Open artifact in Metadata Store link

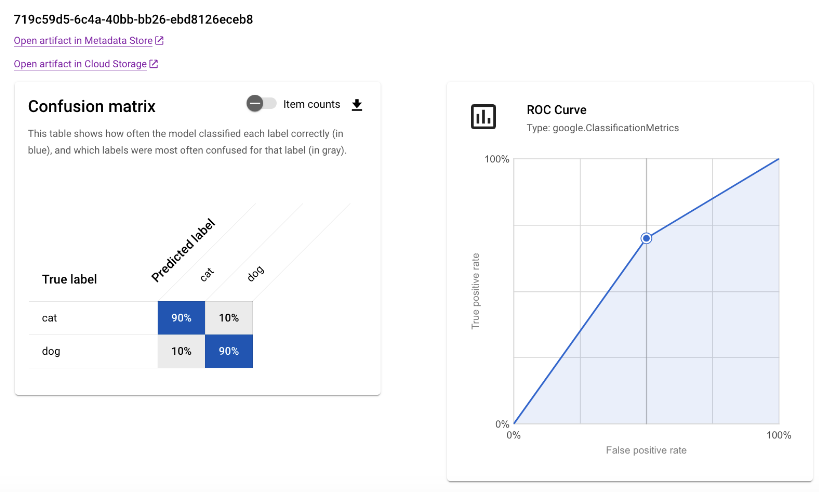[83, 41]
